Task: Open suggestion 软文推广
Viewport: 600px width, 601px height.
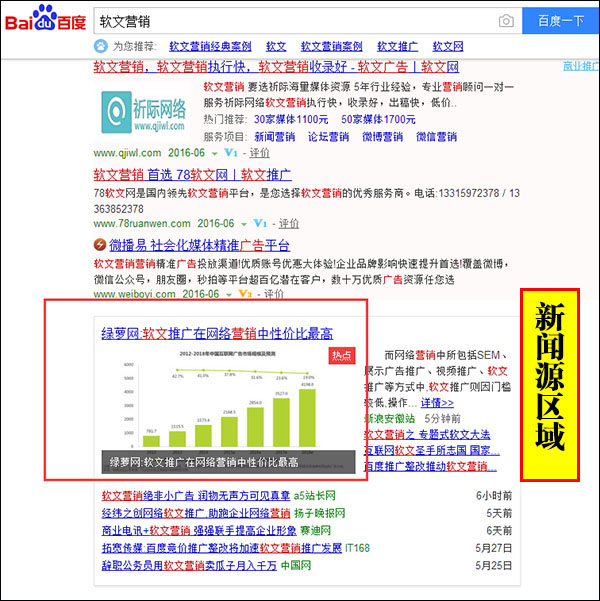Action: pyautogui.click(x=398, y=46)
